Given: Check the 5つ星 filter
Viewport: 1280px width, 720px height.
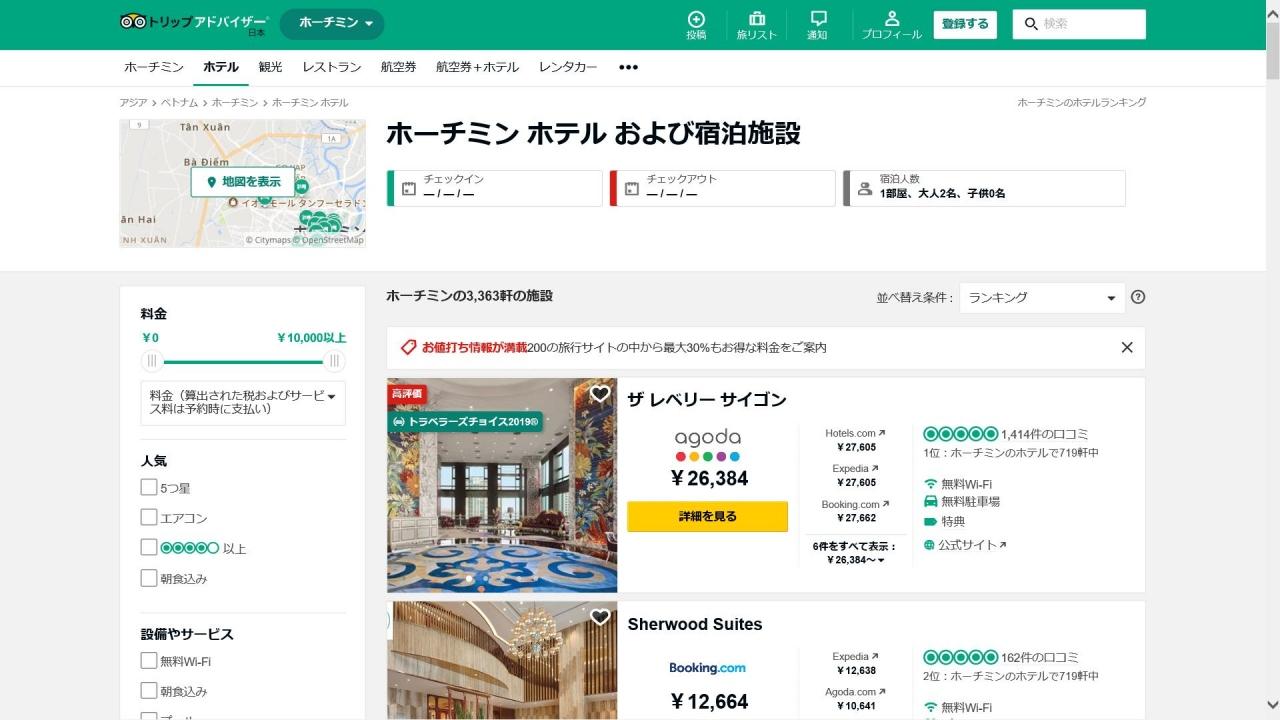Looking at the screenshot, I should pos(149,488).
